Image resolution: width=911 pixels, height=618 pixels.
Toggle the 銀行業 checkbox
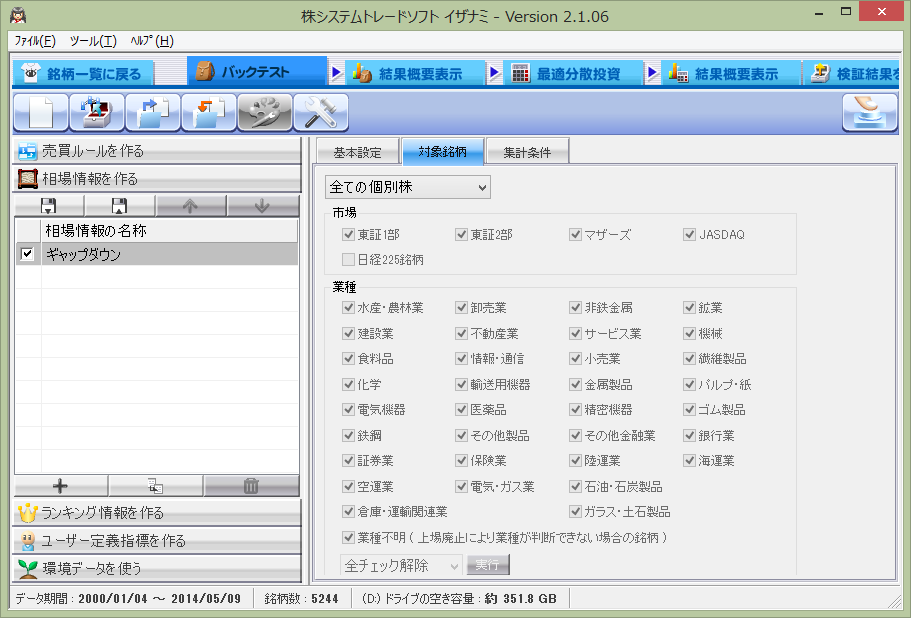690,435
